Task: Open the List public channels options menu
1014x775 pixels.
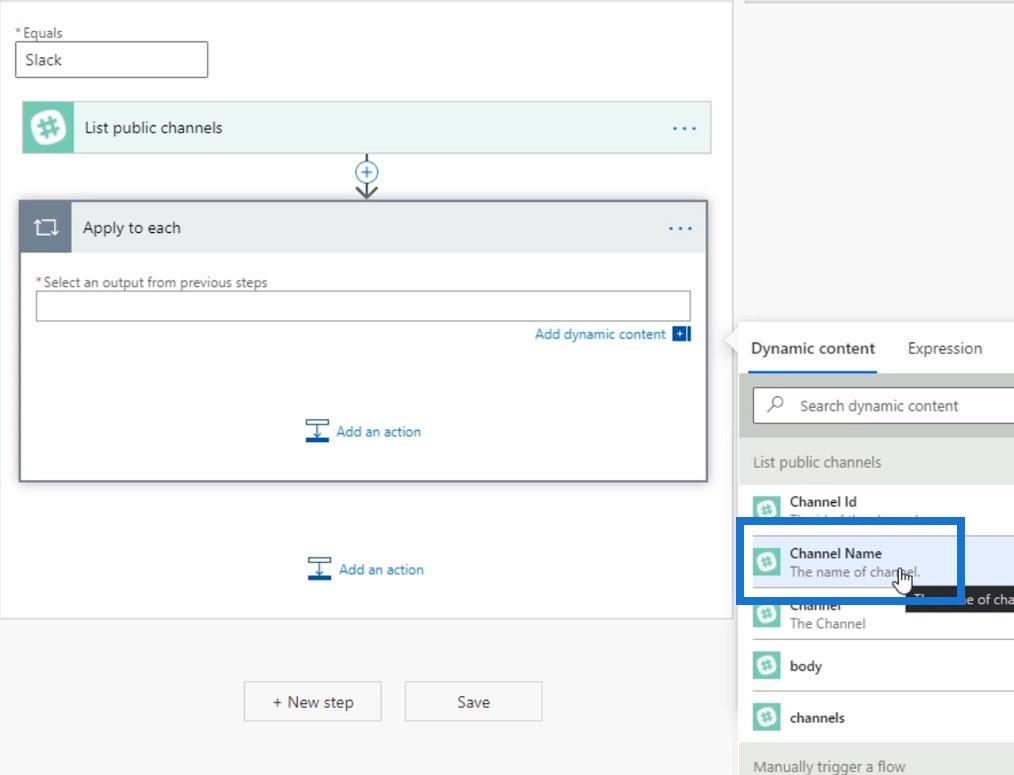Action: click(x=684, y=128)
